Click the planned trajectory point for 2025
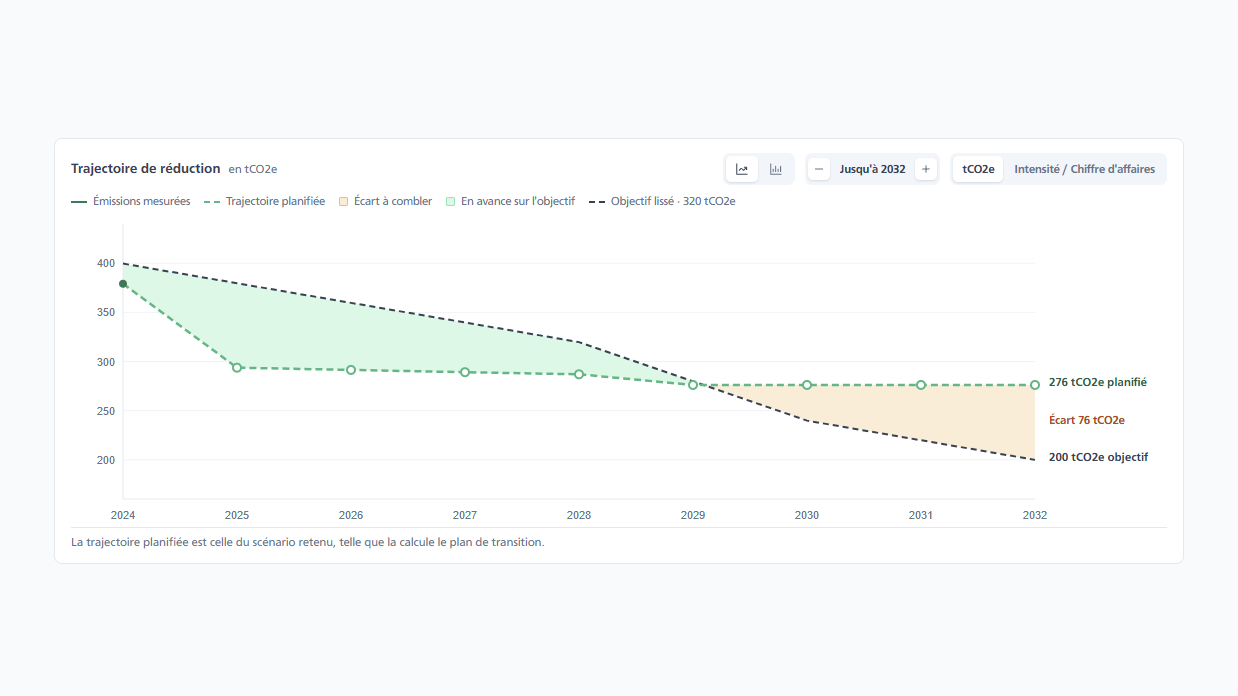Screen dimensions: 1238x696 (237, 368)
